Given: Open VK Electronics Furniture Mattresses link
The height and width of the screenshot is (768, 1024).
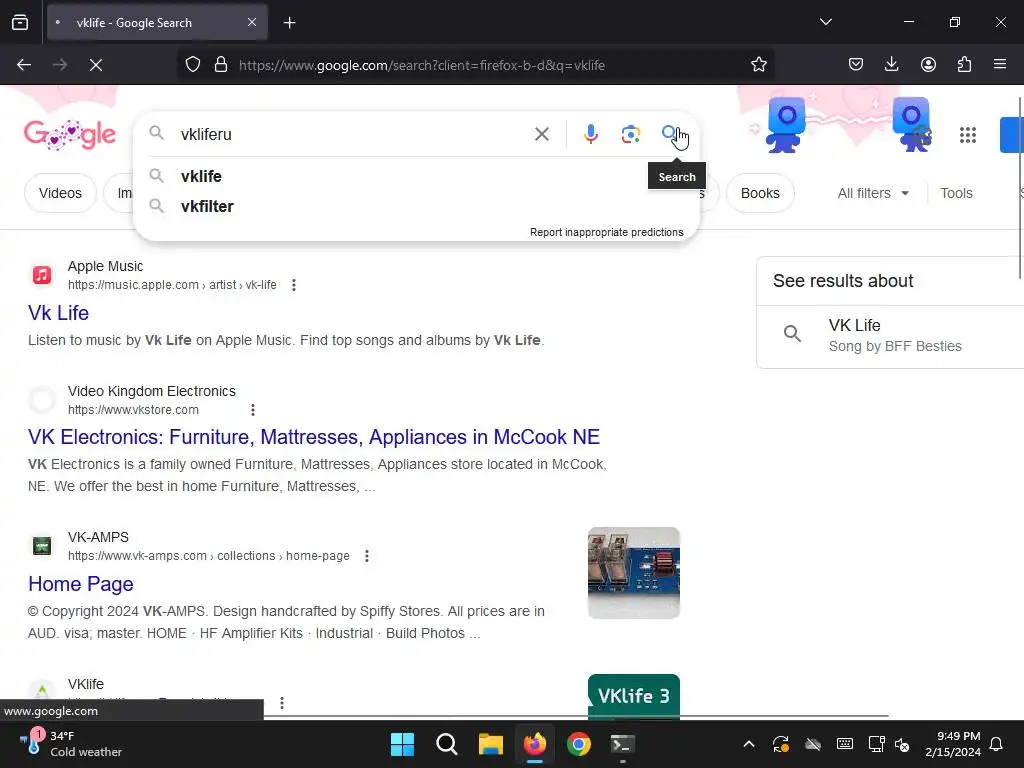Looking at the screenshot, I should 313,437.
